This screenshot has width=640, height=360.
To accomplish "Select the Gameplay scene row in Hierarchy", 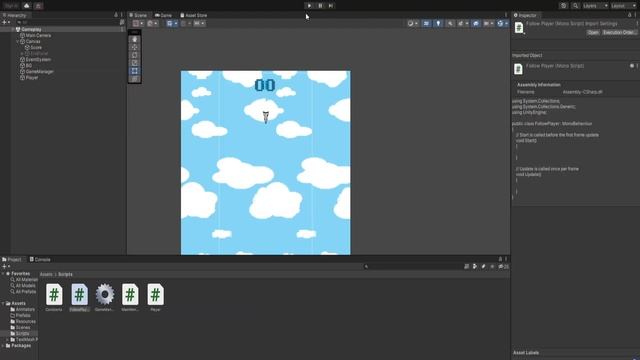I will (x=63, y=29).
